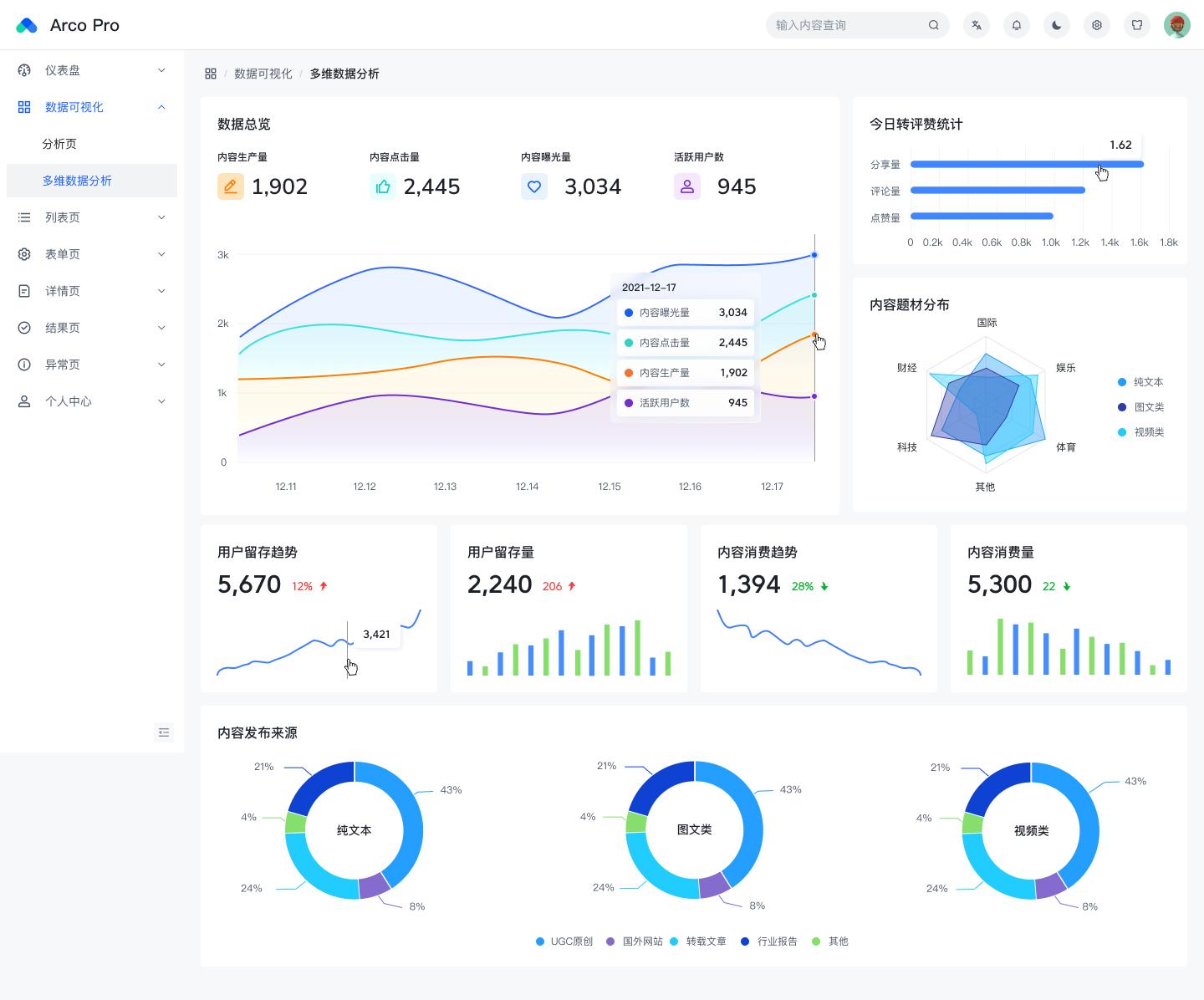The width and height of the screenshot is (1204, 1000).
Task: Click the 评论量 bar in chart
Action: 997,190
